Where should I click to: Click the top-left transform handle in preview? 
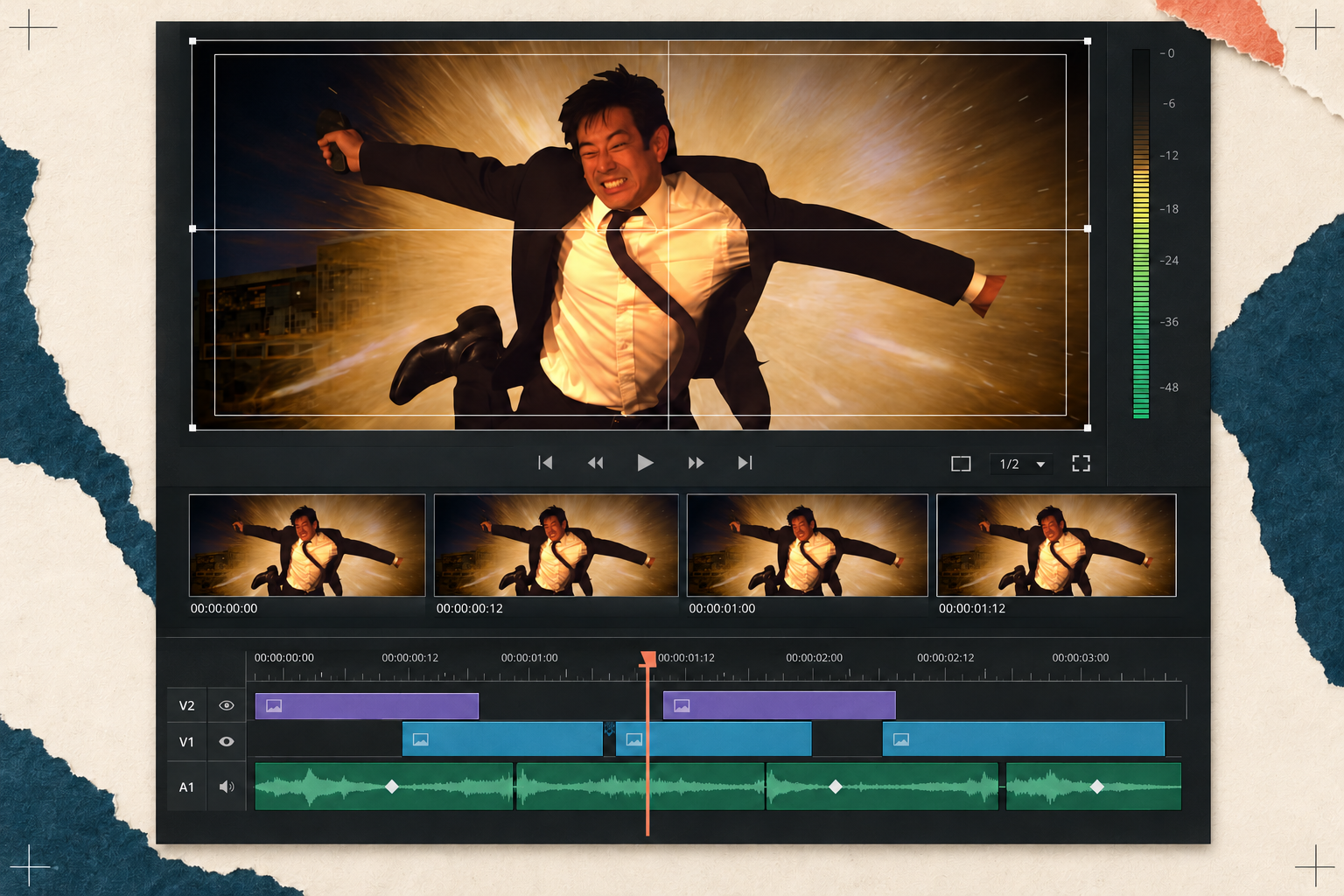192,41
